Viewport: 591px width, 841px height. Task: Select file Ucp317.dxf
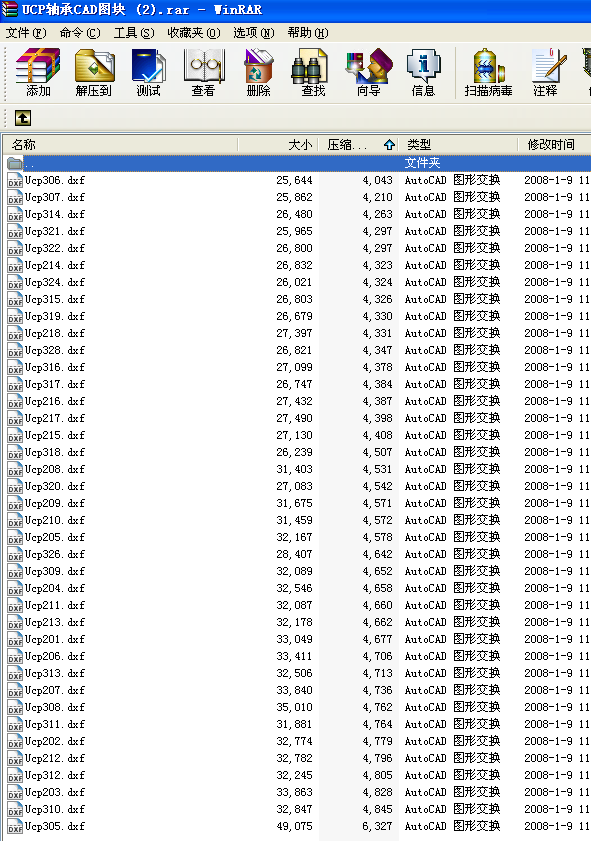point(55,384)
